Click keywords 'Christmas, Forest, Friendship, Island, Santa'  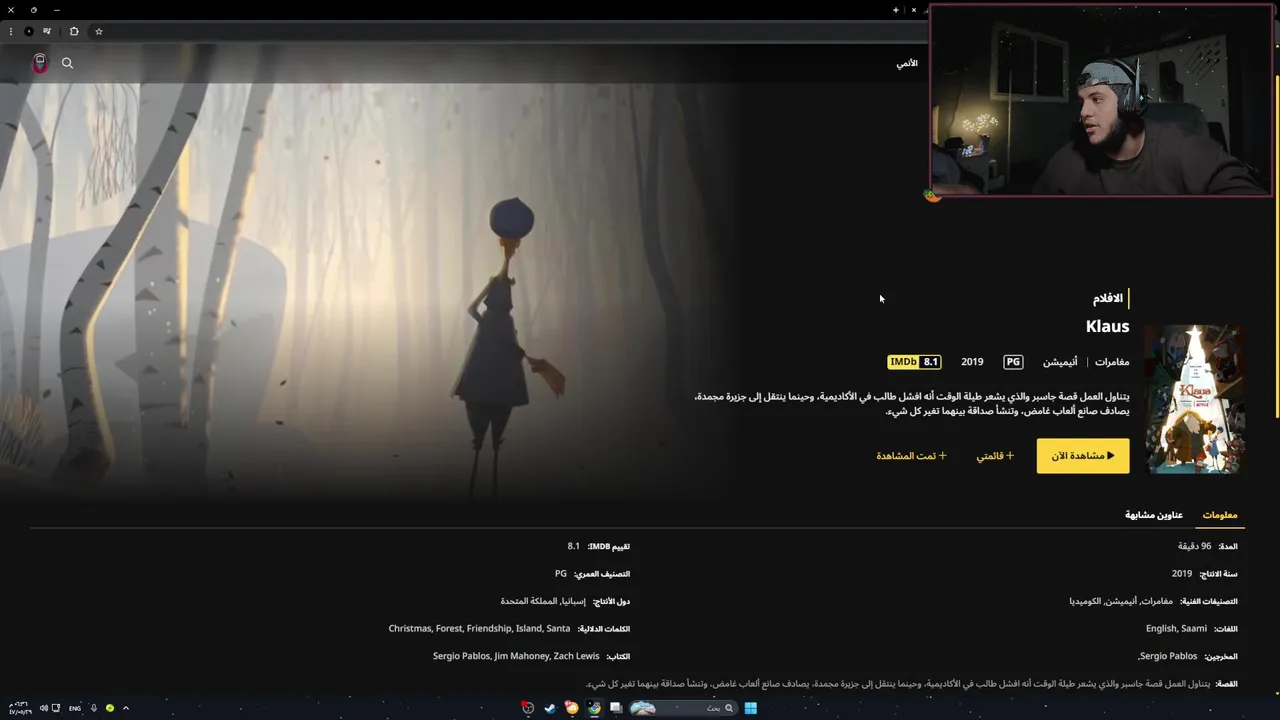tap(479, 629)
